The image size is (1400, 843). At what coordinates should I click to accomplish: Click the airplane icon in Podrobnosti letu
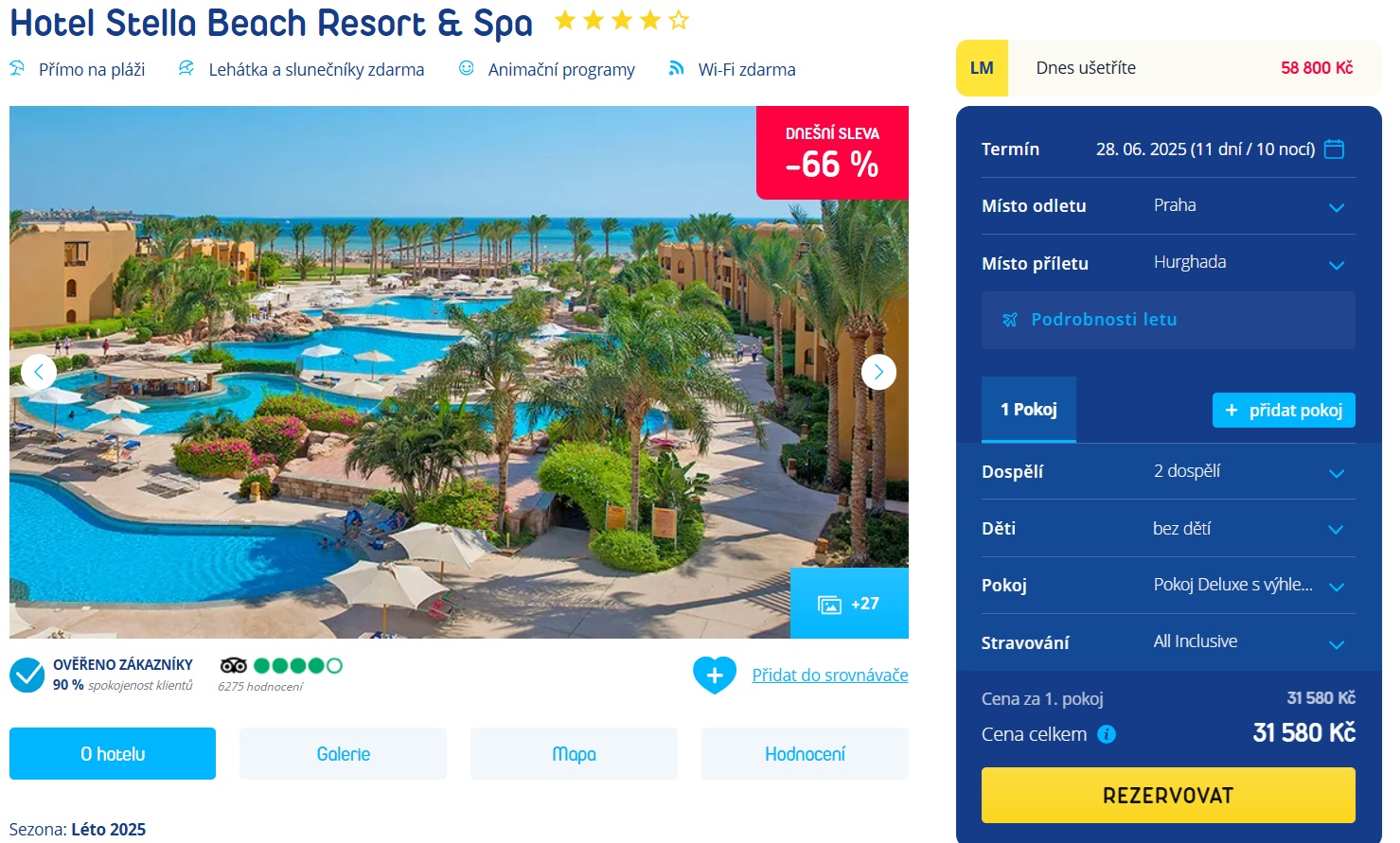coord(1010,320)
